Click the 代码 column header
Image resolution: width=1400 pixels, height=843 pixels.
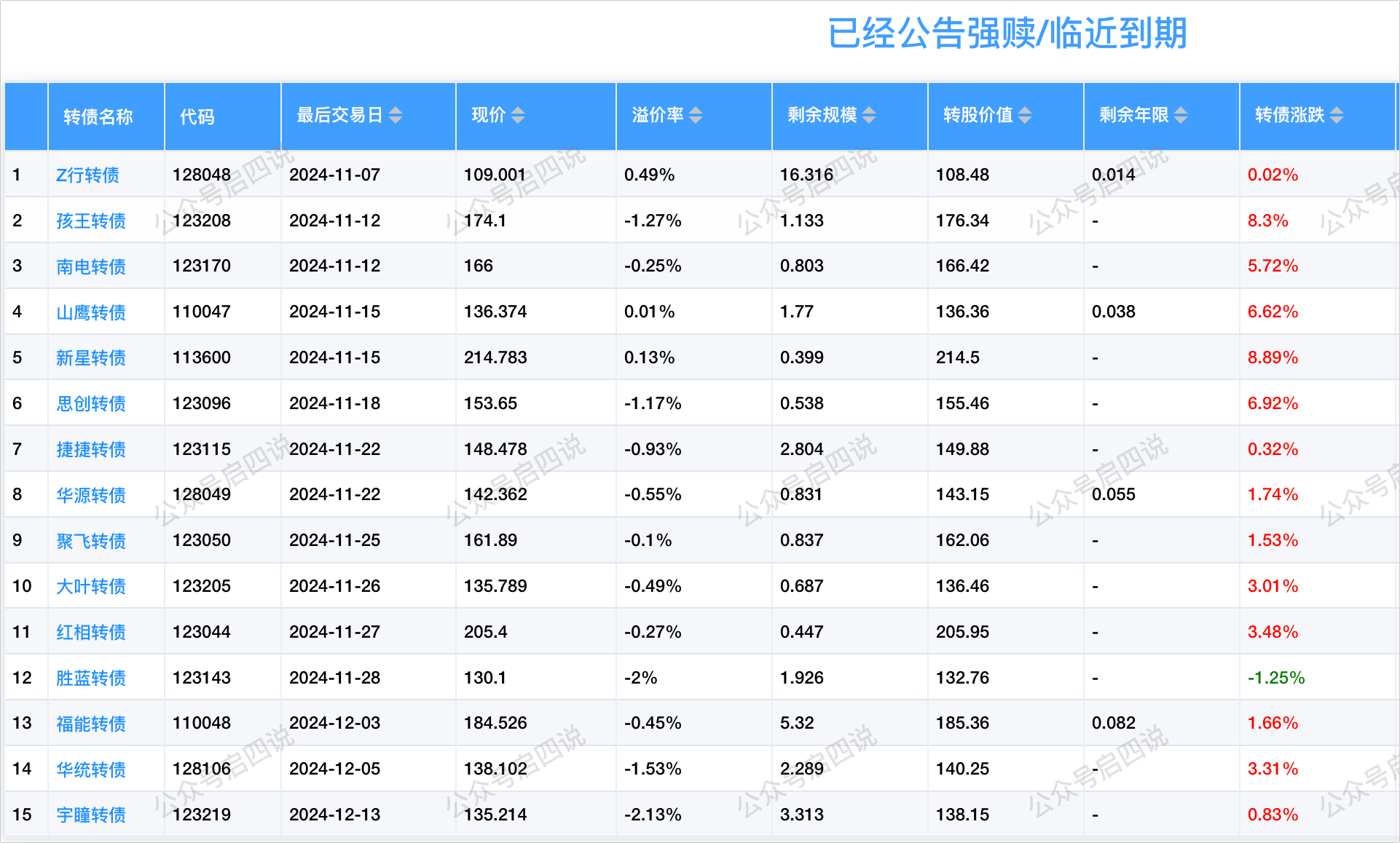(197, 116)
